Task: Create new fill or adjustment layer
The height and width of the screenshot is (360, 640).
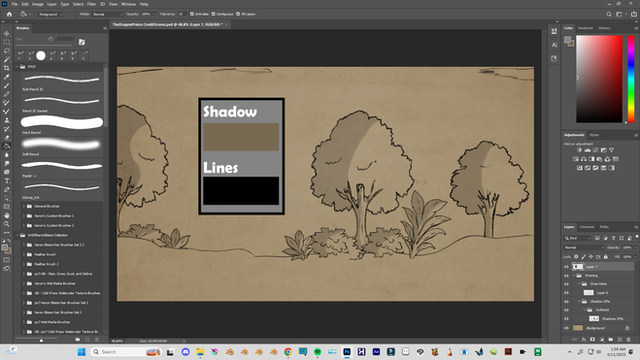Action: [602, 339]
